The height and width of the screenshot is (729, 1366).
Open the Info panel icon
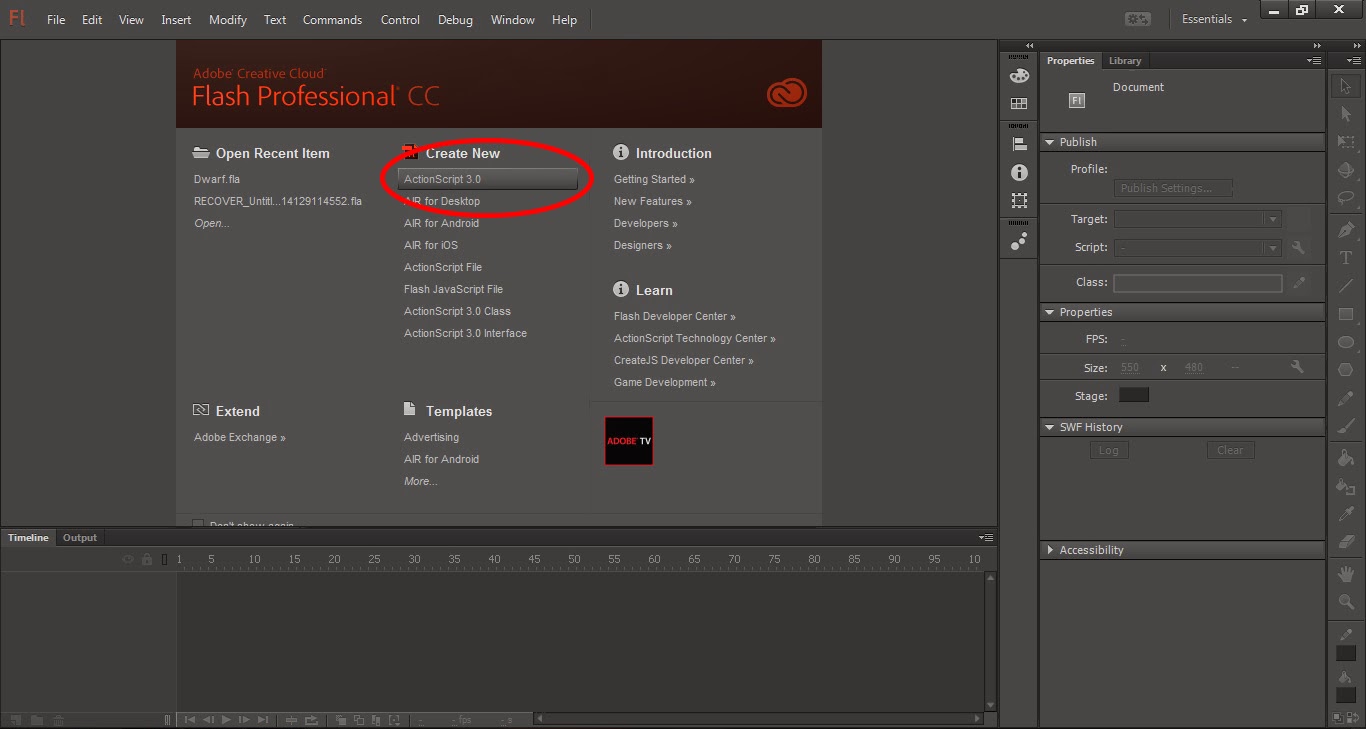[1019, 172]
